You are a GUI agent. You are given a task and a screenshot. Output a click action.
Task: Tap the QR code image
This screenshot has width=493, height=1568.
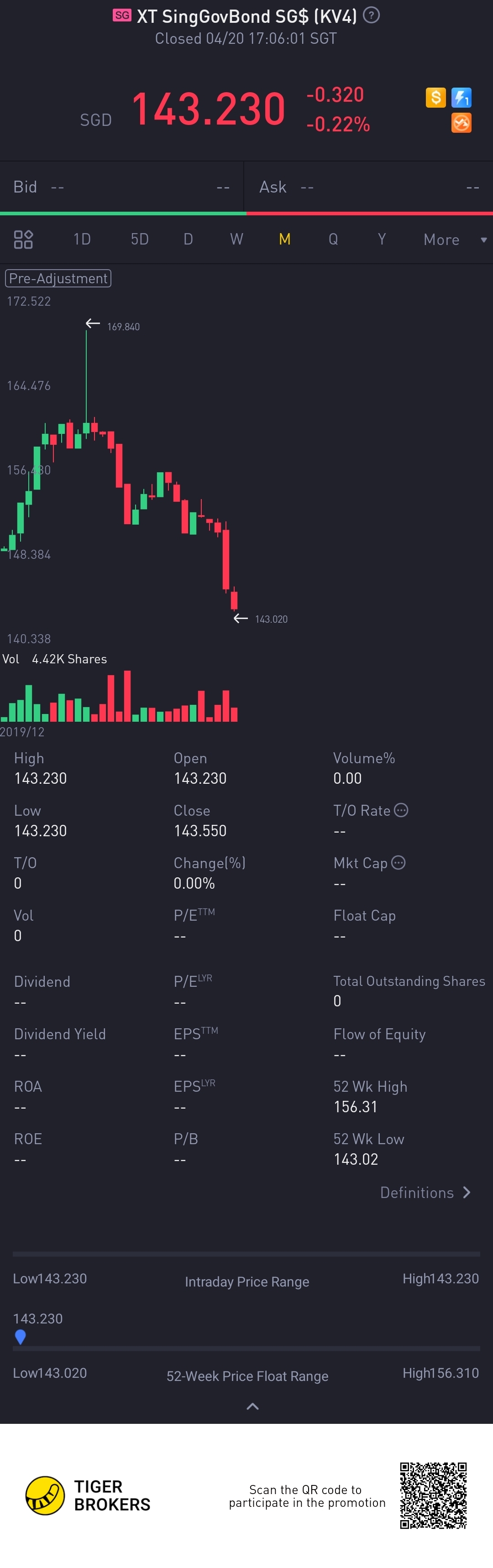pyautogui.click(x=433, y=1495)
